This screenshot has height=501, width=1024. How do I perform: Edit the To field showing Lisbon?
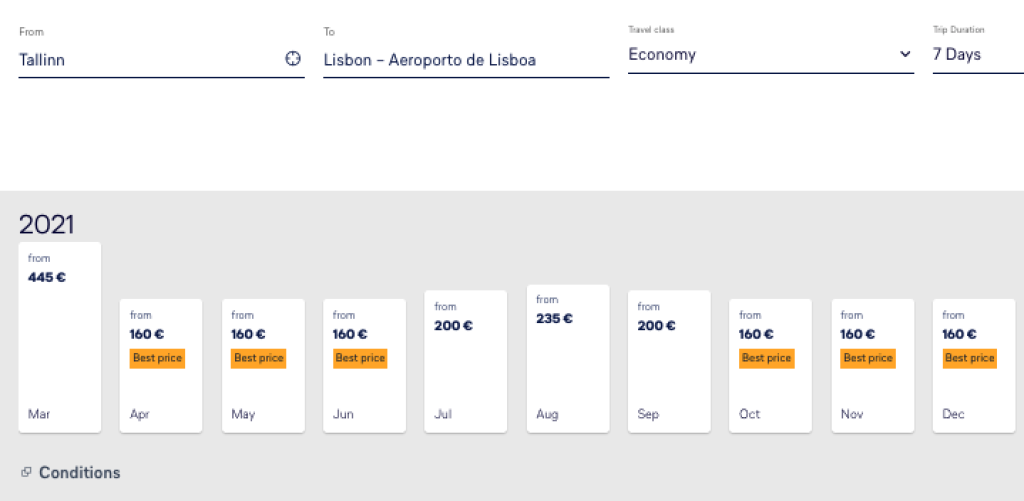coord(465,60)
